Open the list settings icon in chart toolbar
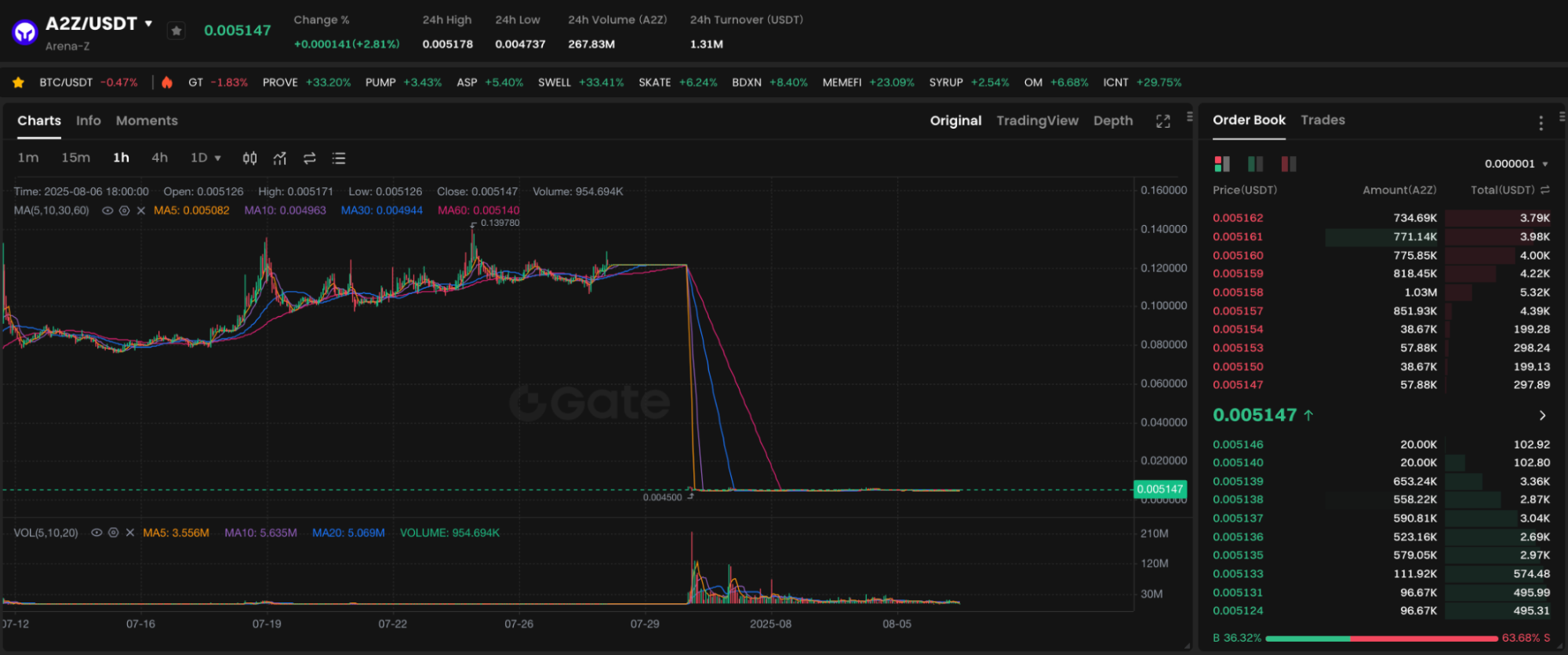1568x655 pixels. point(339,158)
